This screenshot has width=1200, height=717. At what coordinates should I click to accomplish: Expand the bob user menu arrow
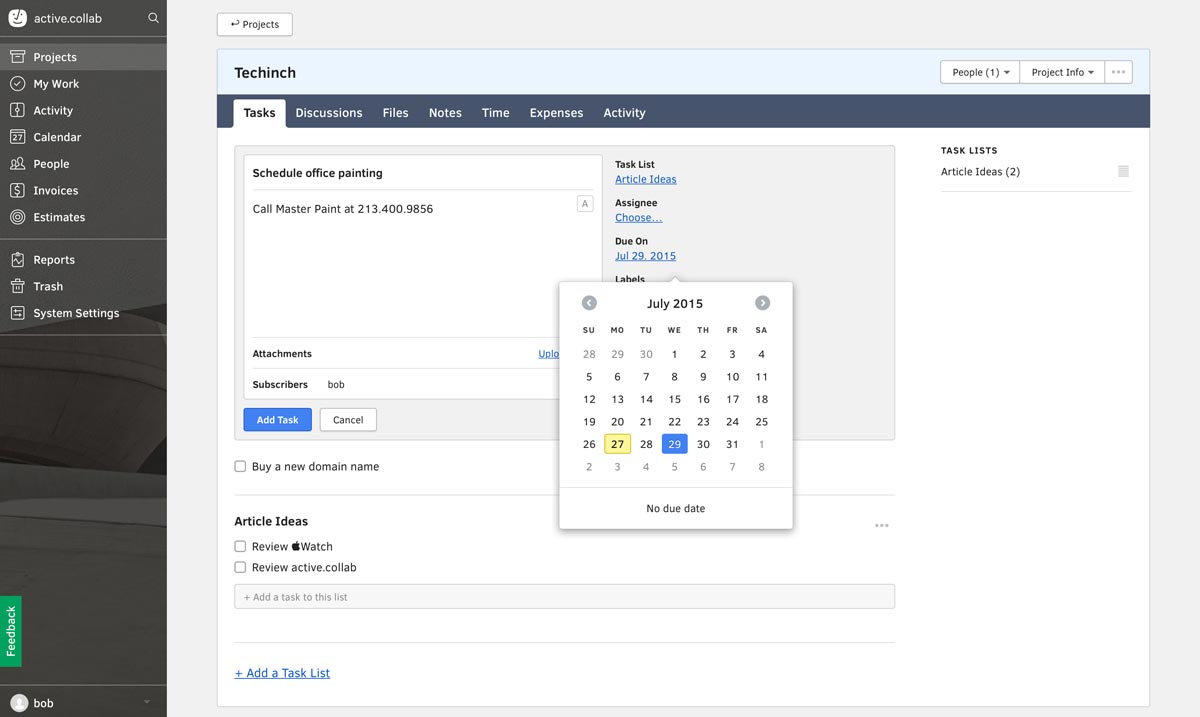pyautogui.click(x=148, y=703)
